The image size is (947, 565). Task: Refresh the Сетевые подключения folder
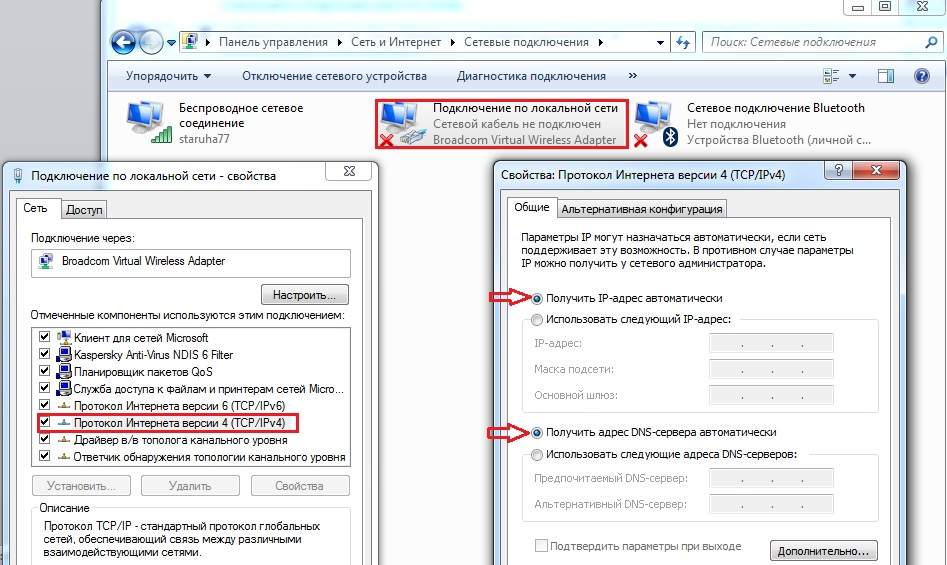click(683, 42)
